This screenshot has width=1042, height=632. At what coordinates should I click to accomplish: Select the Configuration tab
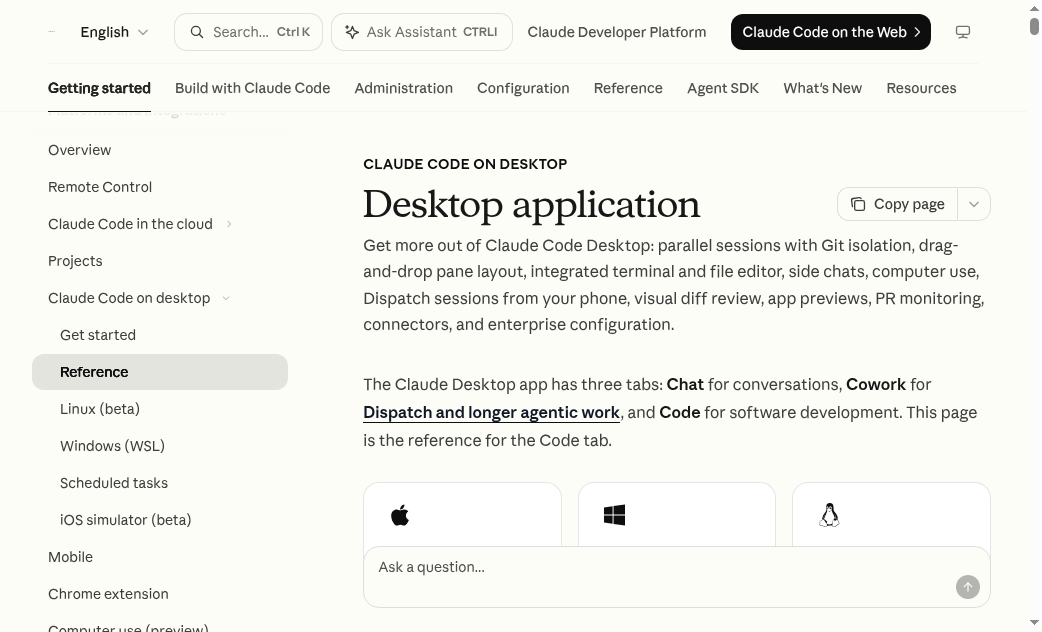pos(523,88)
